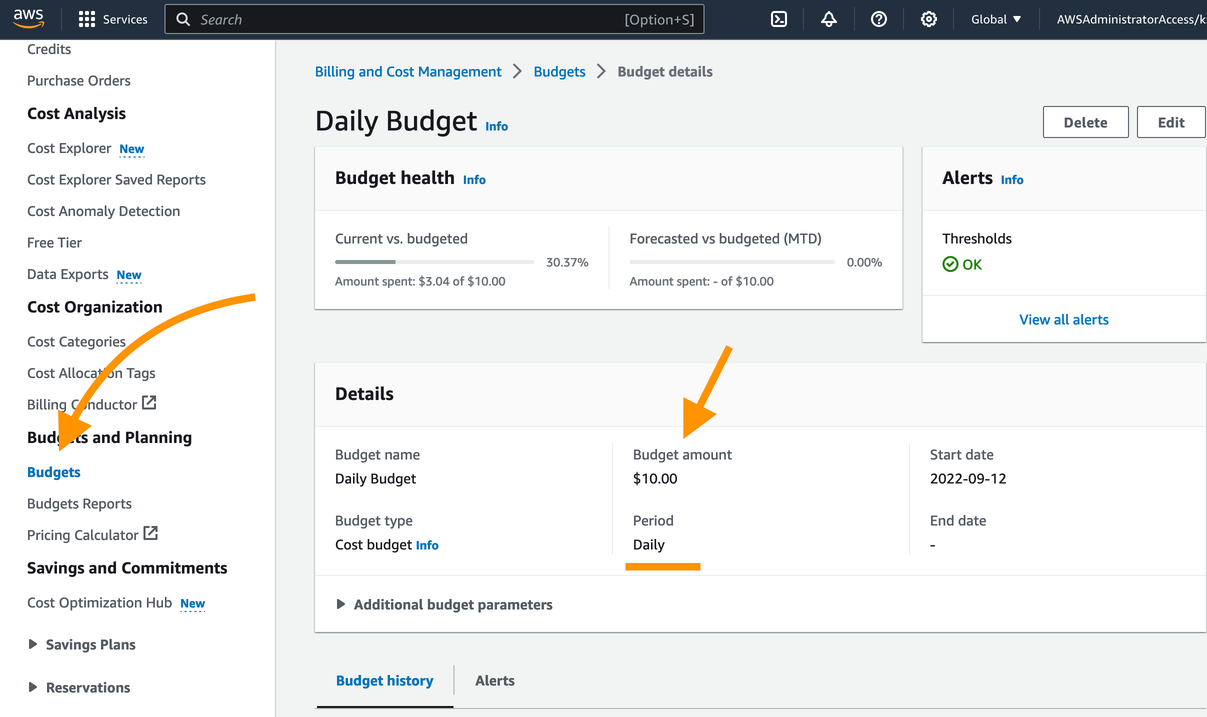Expand Additional budget parameters
Image resolution: width=1207 pixels, height=717 pixels.
(444, 605)
